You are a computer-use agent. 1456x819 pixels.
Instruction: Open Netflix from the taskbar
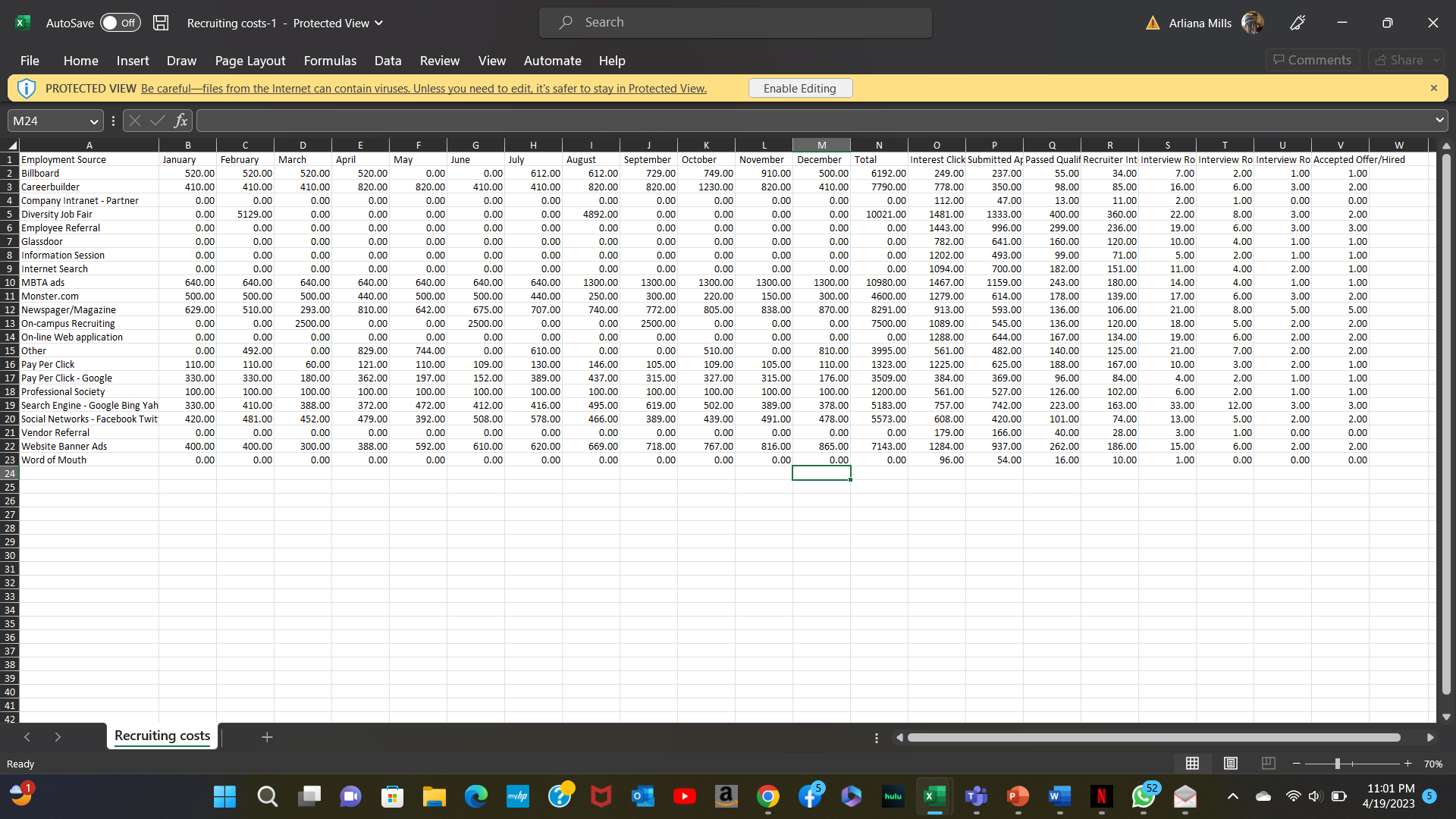click(x=1102, y=796)
